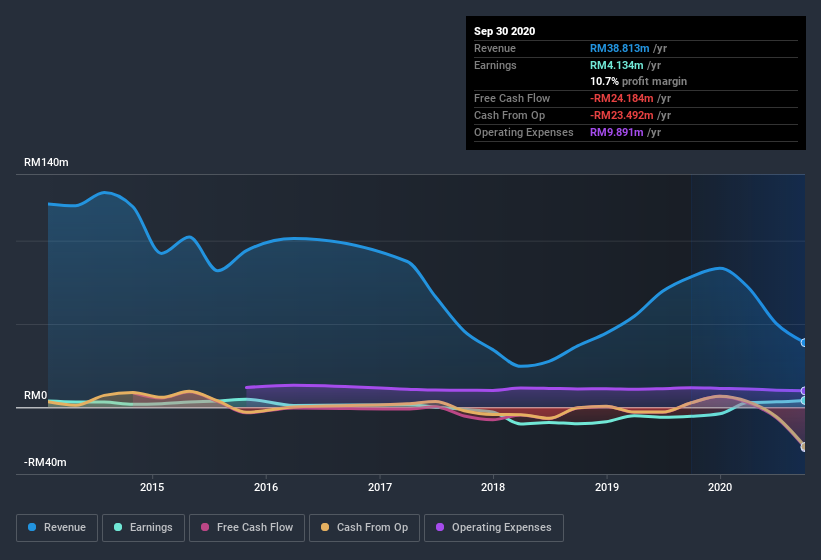Click the RM0 y-axis label

tap(36, 395)
